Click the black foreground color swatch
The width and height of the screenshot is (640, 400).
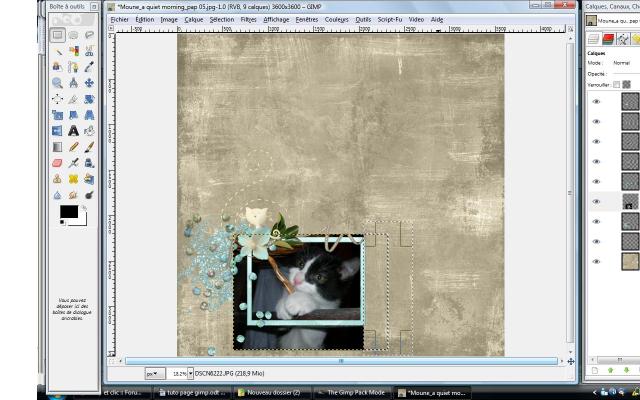coord(69,211)
